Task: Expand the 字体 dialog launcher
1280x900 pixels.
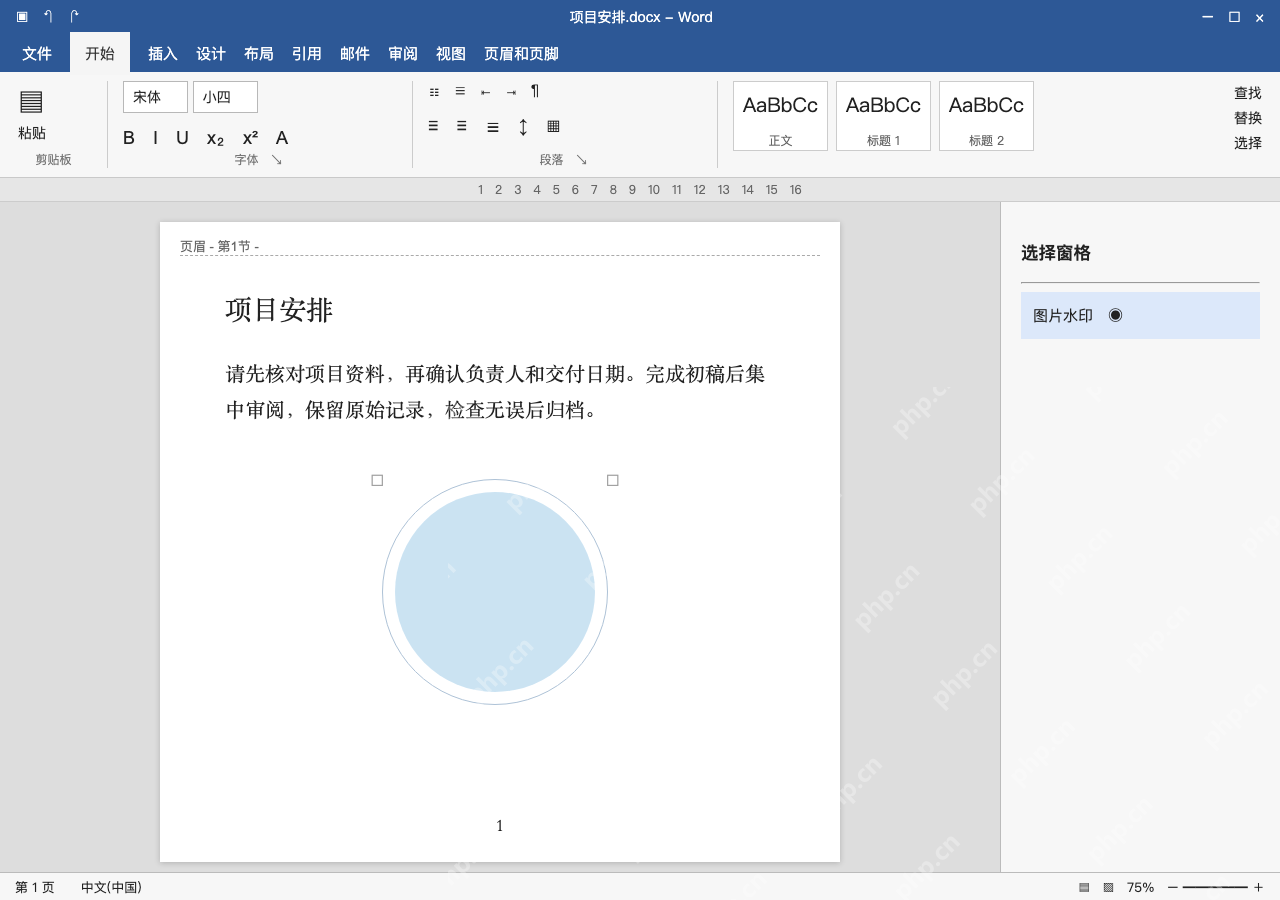Action: coord(277,160)
